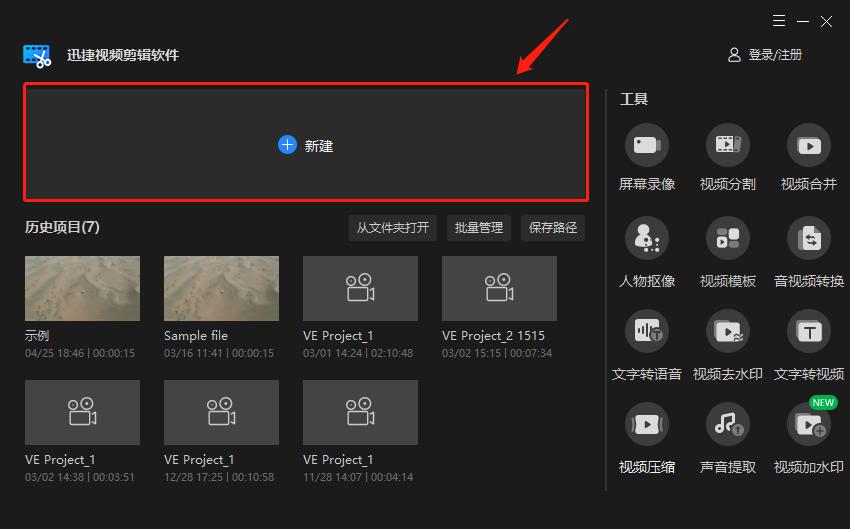Launch the 视频合并 video merge tool

(x=808, y=145)
